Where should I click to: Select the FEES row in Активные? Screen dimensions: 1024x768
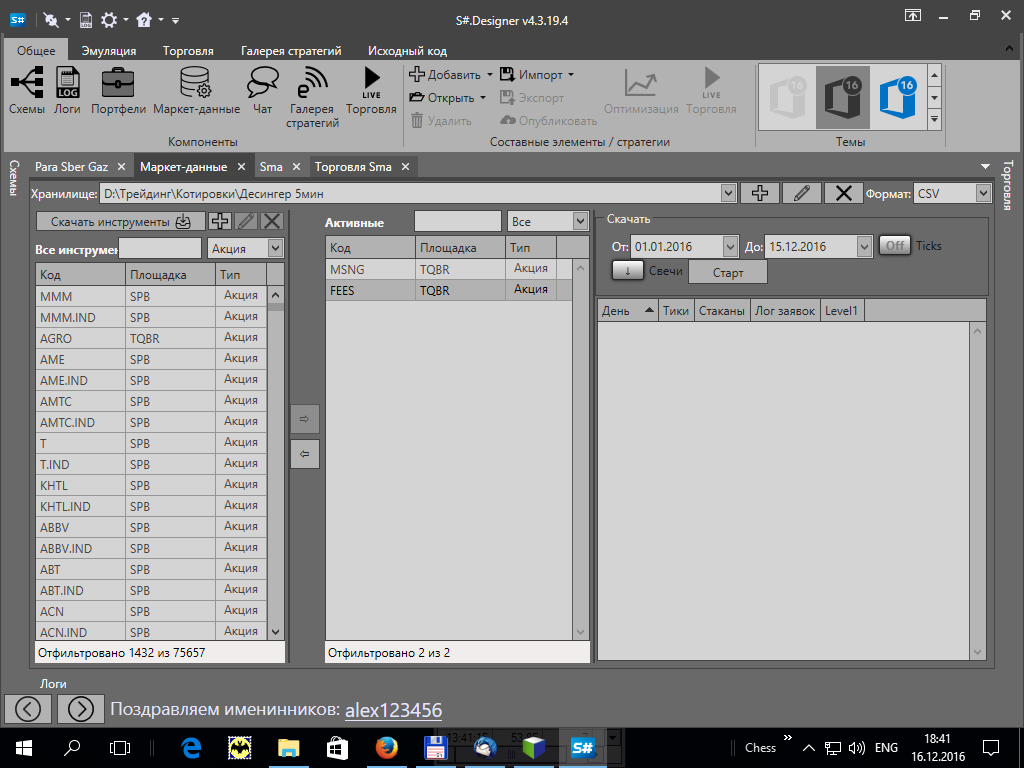449,290
